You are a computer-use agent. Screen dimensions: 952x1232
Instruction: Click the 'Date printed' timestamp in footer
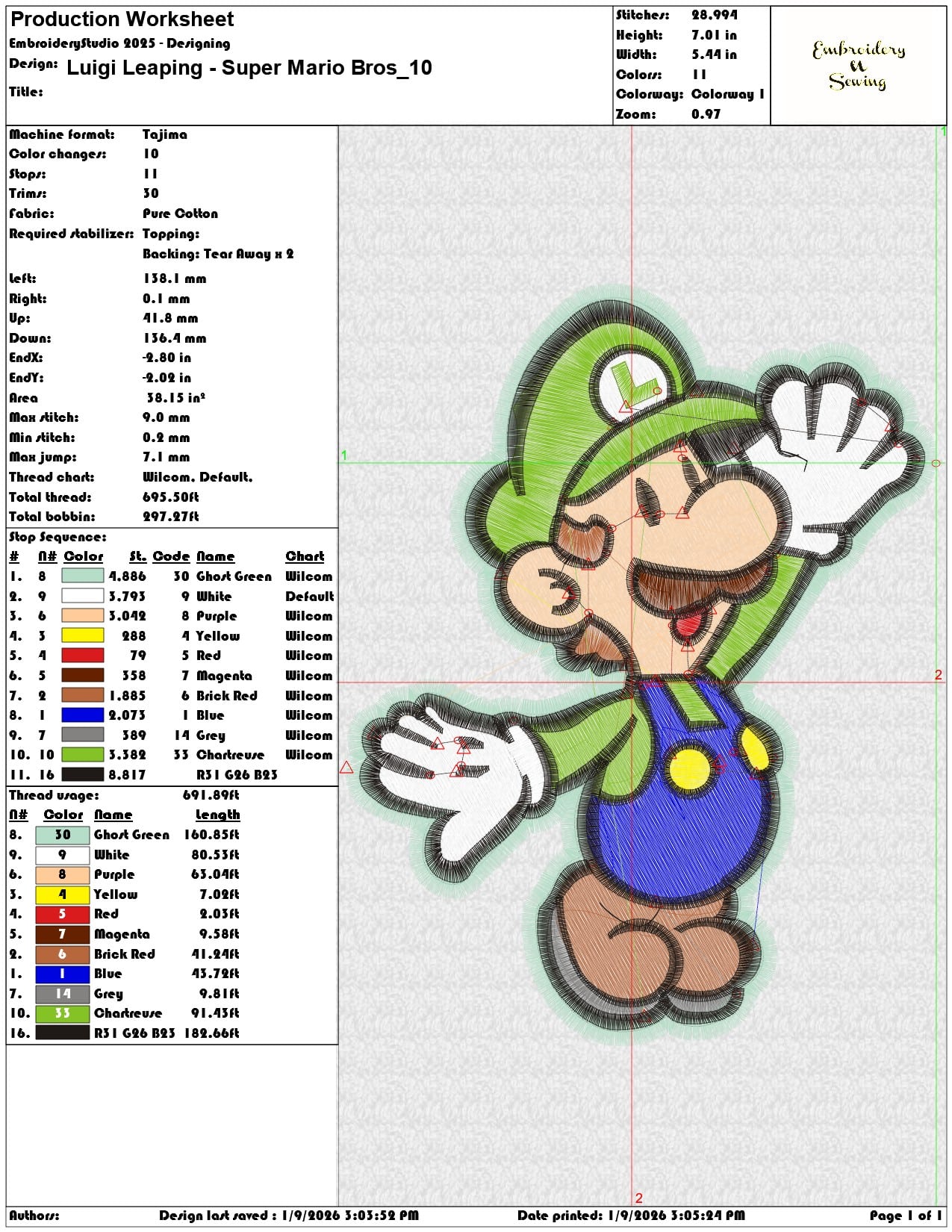click(631, 1216)
